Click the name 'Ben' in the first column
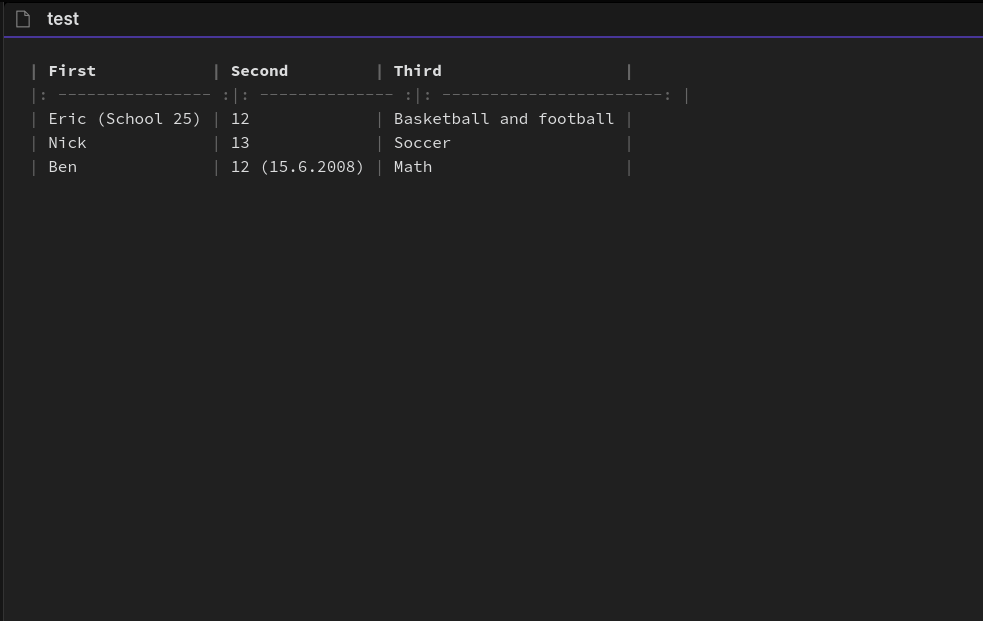This screenshot has width=983, height=621. click(62, 166)
